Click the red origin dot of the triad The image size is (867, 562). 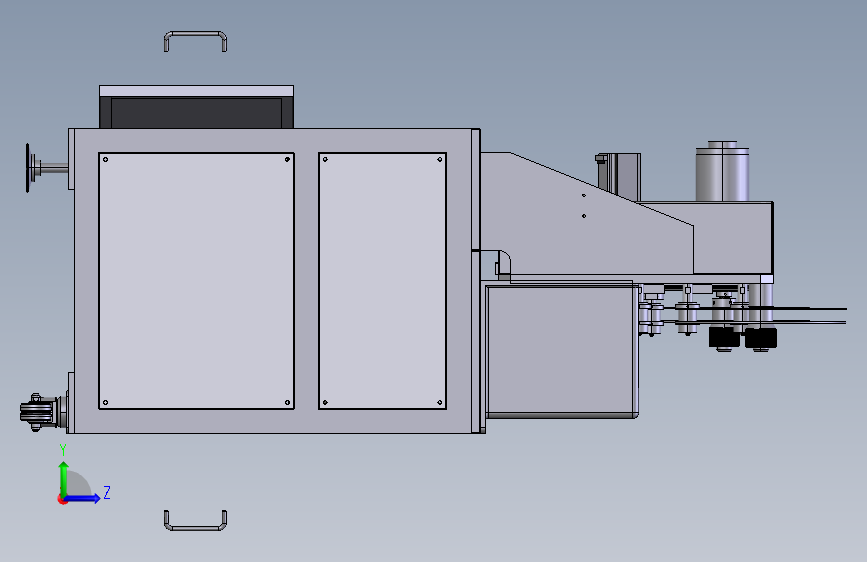(62, 499)
